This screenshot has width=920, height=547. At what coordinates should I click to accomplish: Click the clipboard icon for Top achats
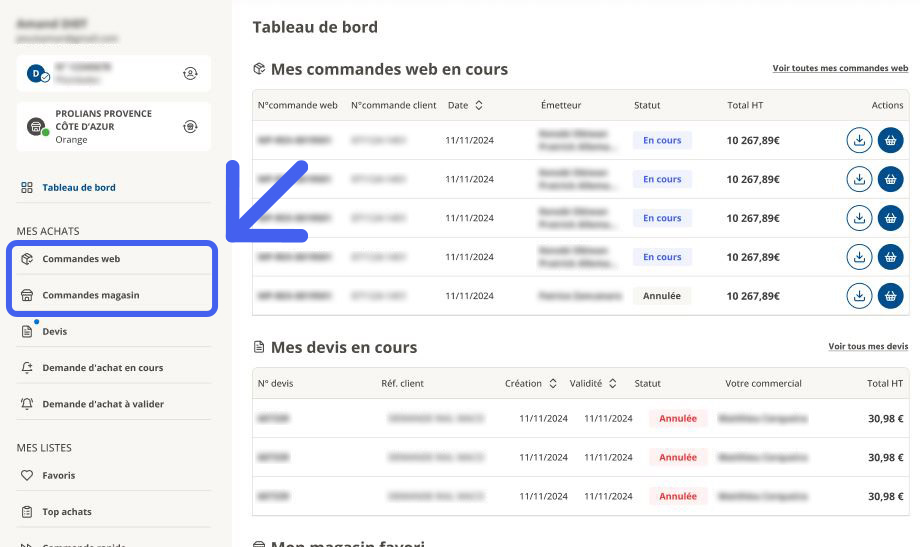click(x=27, y=512)
